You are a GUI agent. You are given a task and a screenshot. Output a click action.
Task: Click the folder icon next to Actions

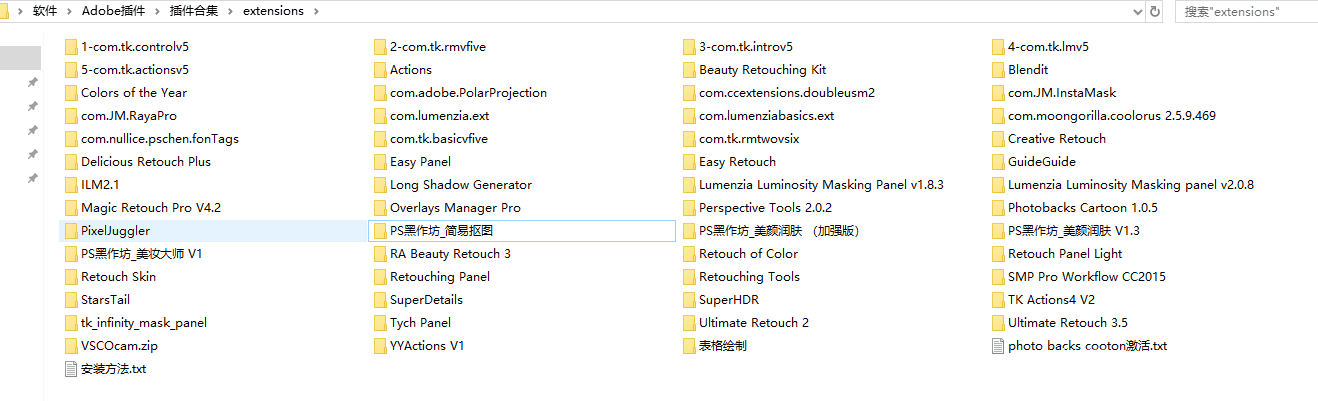point(380,70)
